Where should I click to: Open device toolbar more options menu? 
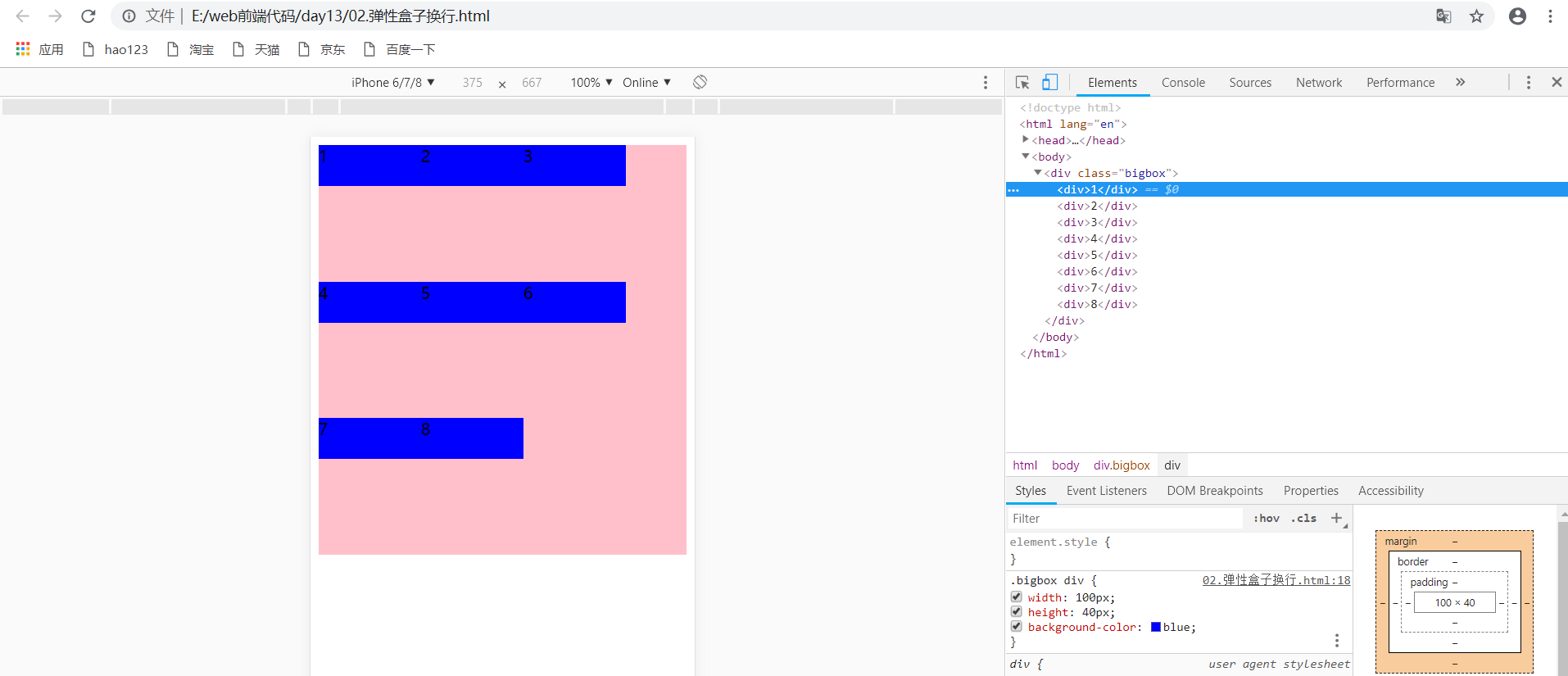coord(986,83)
